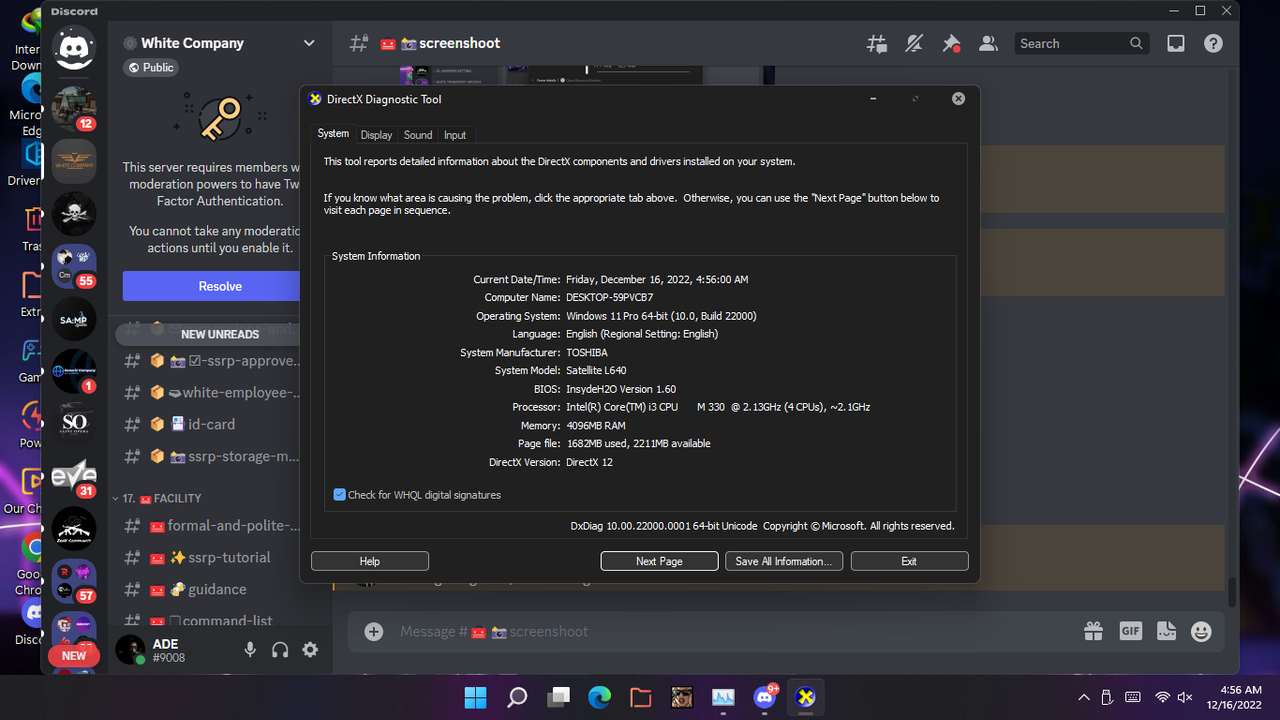Switch to Display tab in DxDiag
The height and width of the screenshot is (720, 1280).
pos(376,135)
